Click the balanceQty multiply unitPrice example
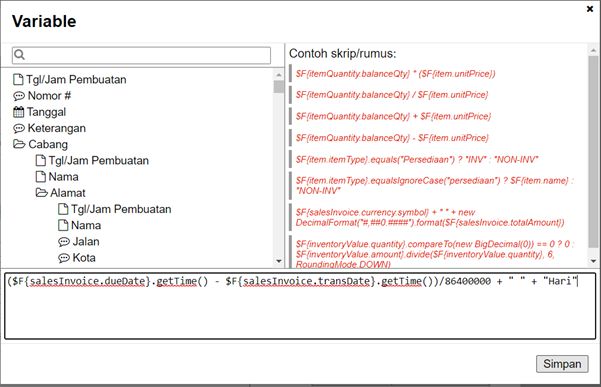 (x=395, y=74)
